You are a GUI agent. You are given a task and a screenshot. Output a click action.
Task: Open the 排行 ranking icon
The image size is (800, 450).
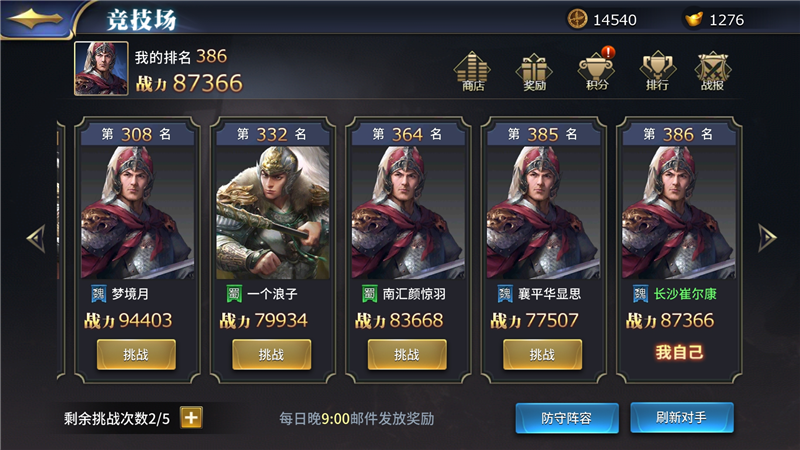(x=658, y=71)
